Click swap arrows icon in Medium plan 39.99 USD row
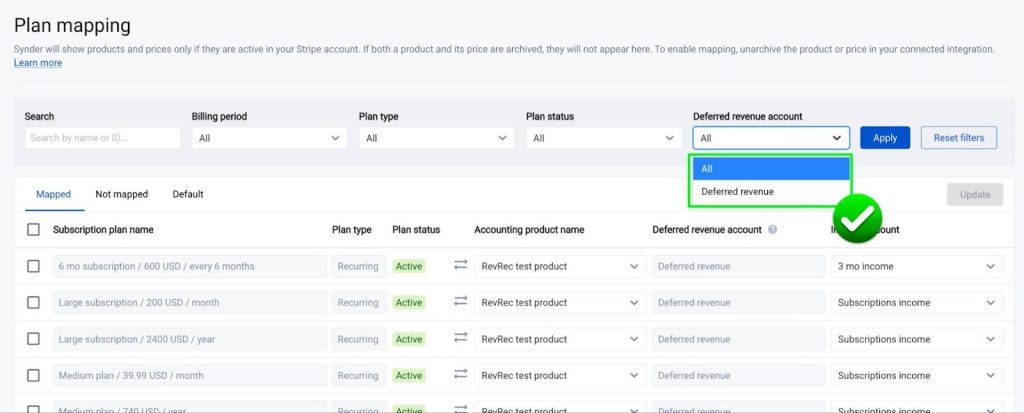Image resolution: width=1024 pixels, height=413 pixels. [x=460, y=375]
